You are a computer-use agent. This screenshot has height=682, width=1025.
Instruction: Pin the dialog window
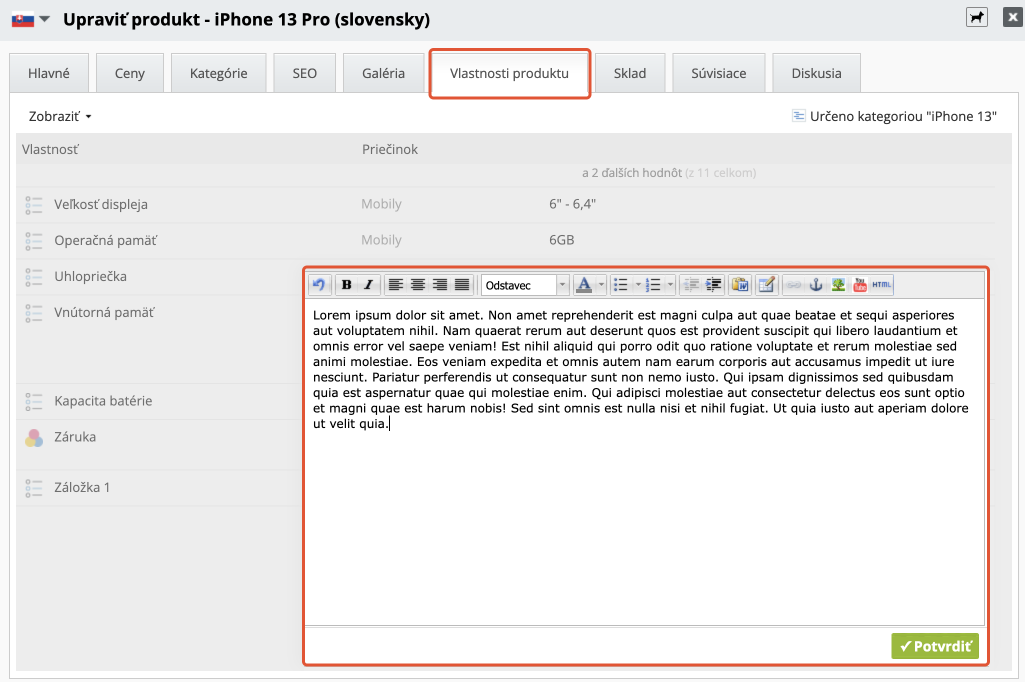[977, 17]
